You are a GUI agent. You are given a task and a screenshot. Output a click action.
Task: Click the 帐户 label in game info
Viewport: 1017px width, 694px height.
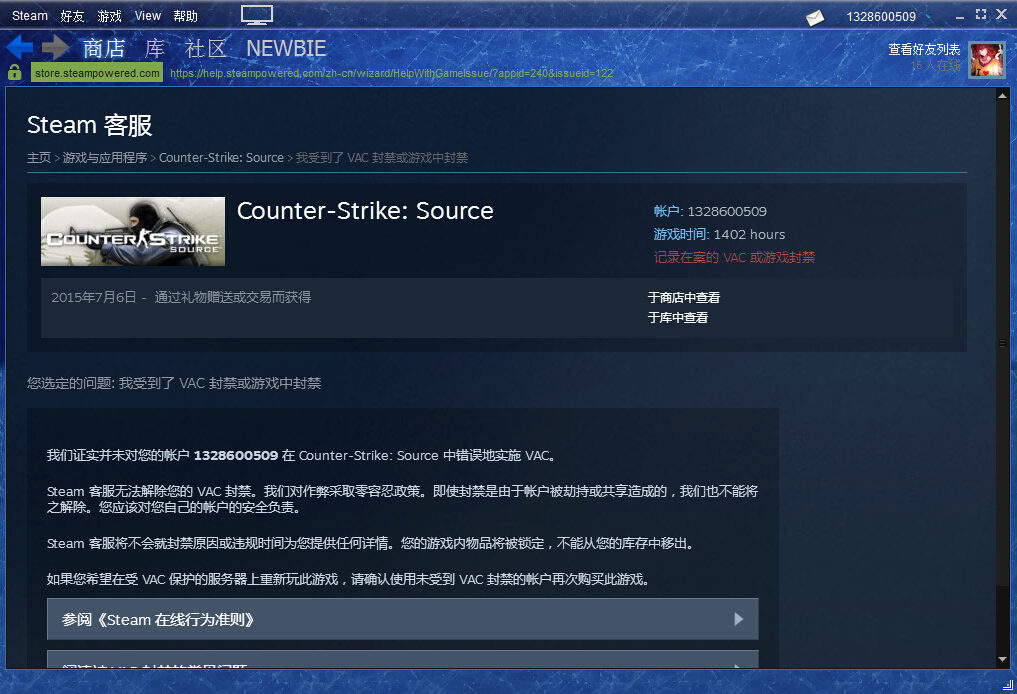667,211
